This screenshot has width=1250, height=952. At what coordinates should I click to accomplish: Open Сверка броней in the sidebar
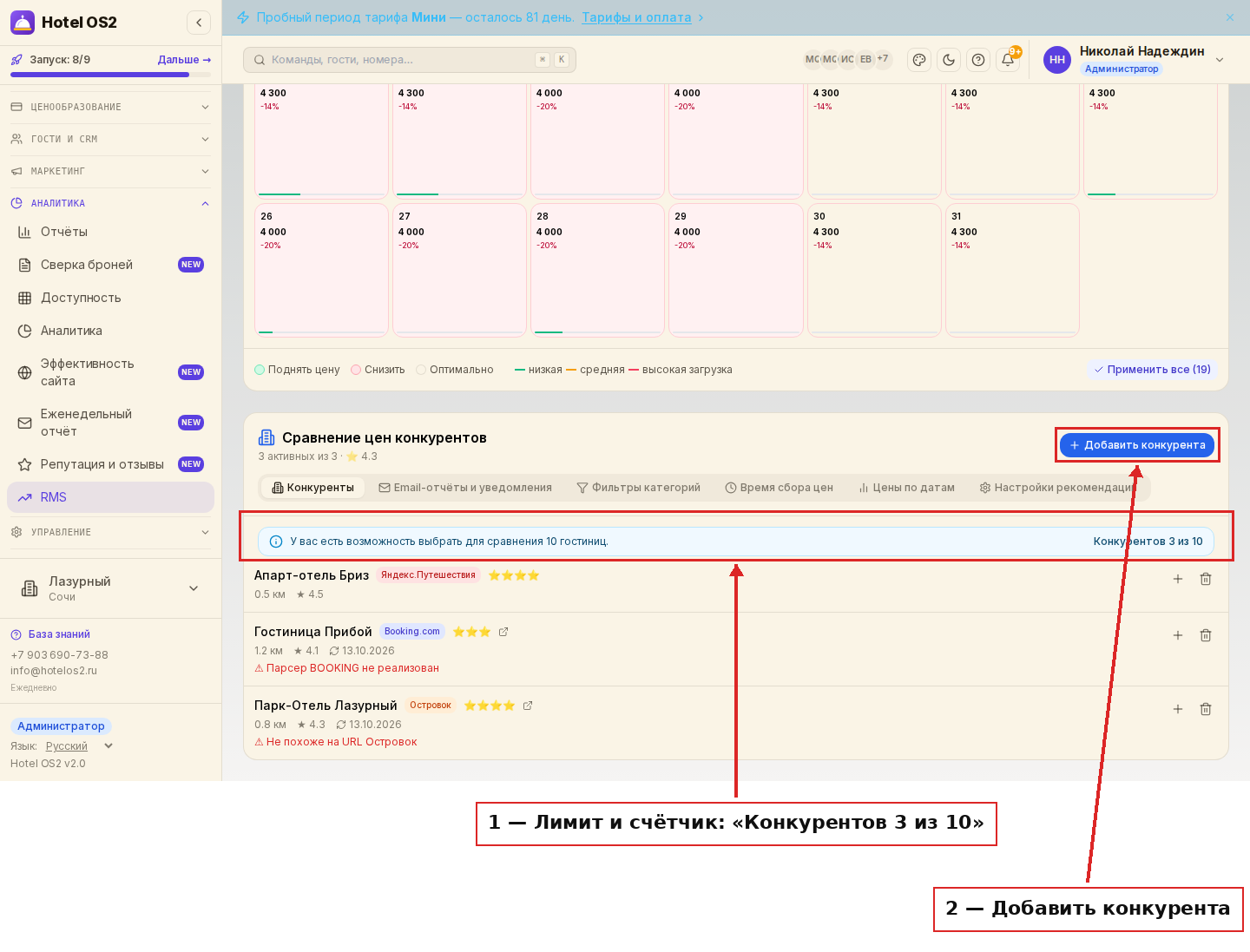click(x=110, y=265)
